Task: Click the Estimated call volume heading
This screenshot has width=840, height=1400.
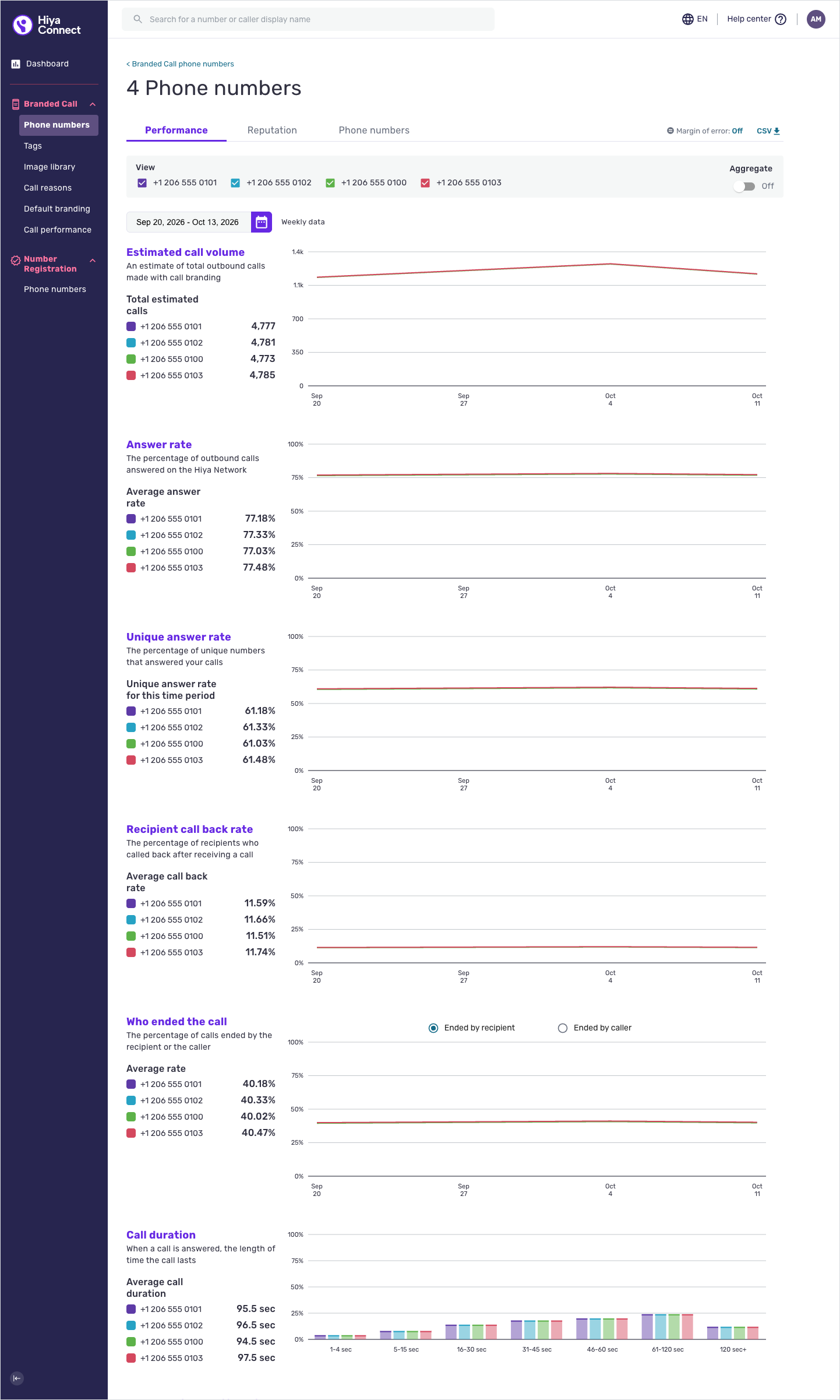Action: (x=185, y=252)
